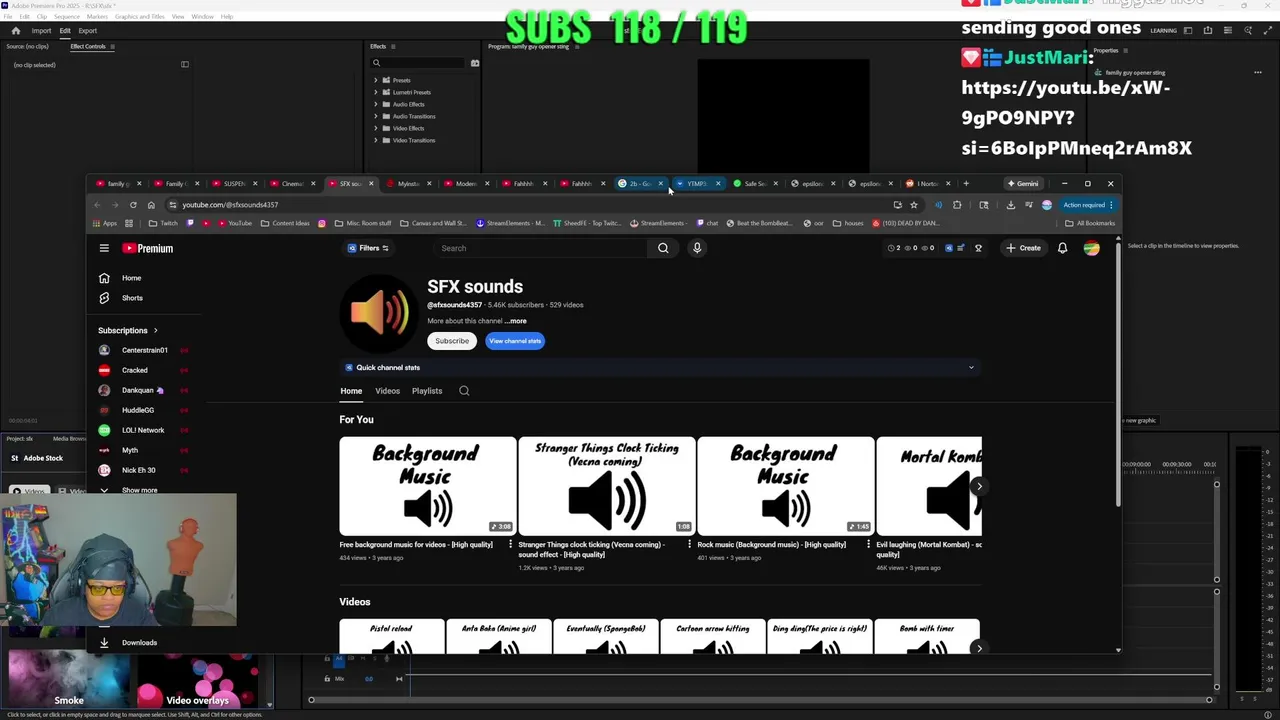Open the Premiere Pro Home icon
Viewport: 1280px width, 720px height.
15,31
